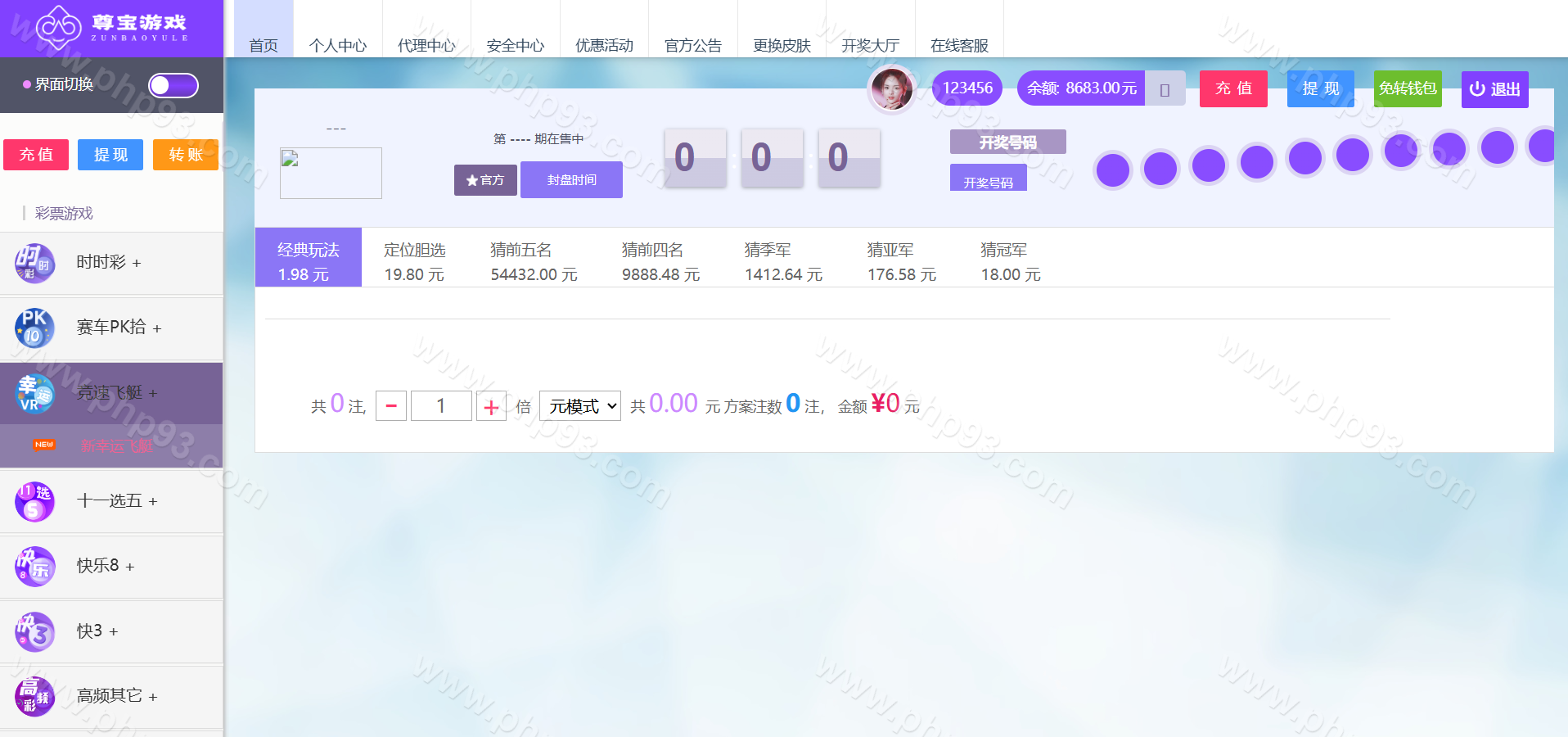Click the 高频其它 category icon
This screenshot has width=1568, height=737.
[x=34, y=696]
